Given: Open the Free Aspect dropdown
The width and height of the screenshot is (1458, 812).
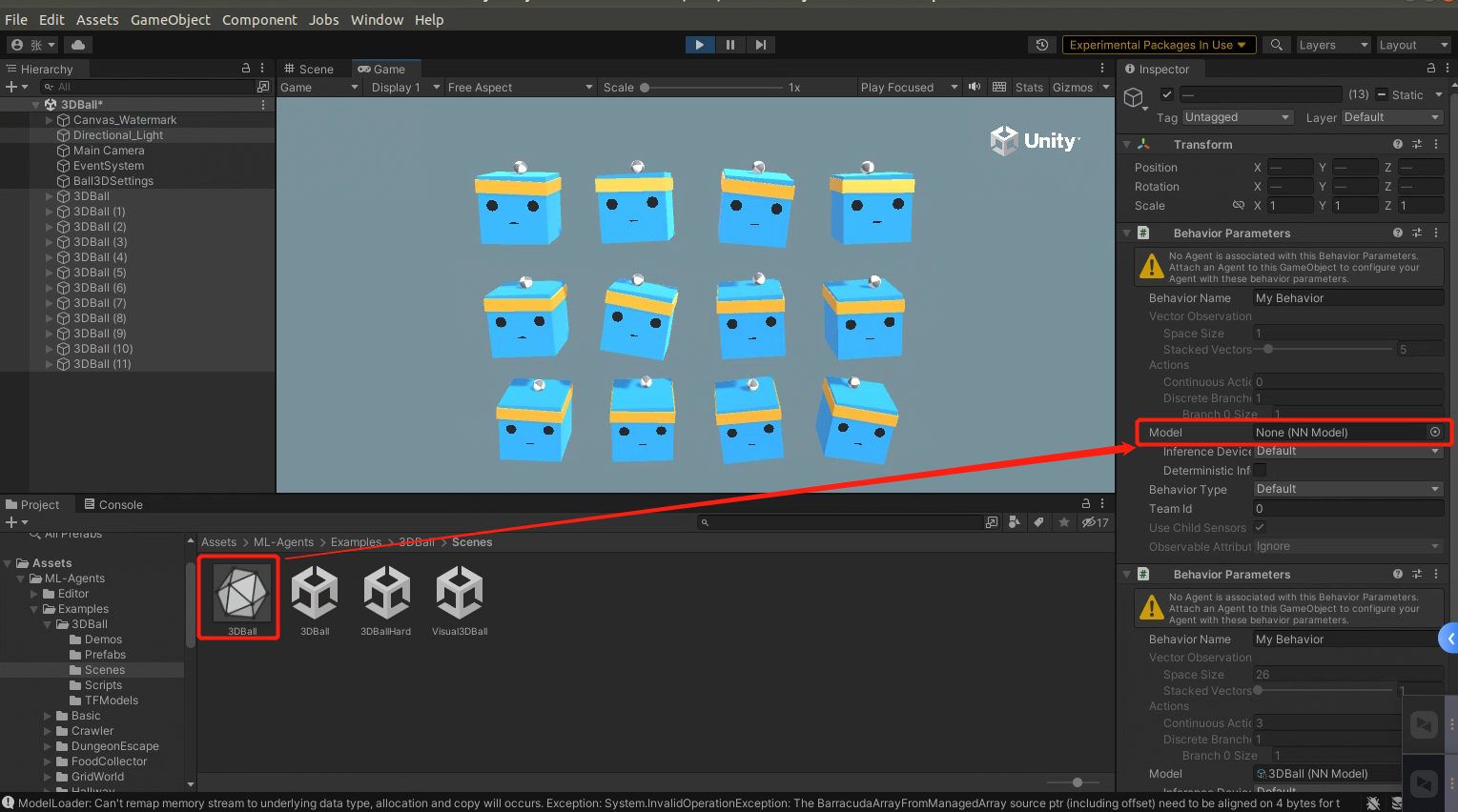Looking at the screenshot, I should [x=520, y=87].
